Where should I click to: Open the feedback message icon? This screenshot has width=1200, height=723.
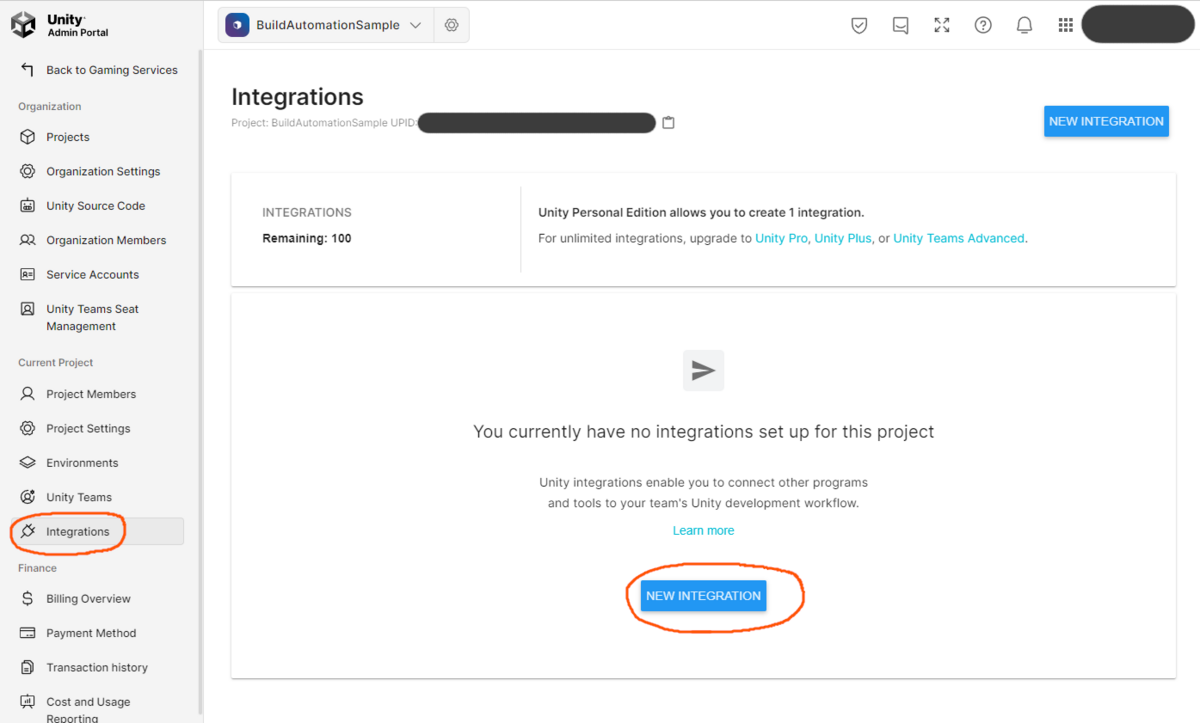[900, 24]
